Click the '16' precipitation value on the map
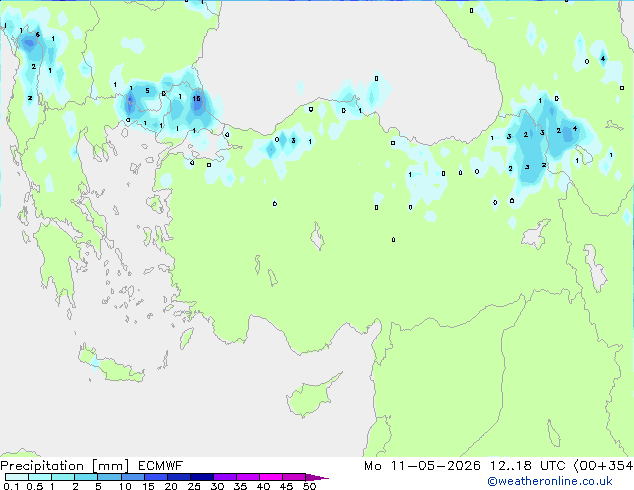The height and width of the screenshot is (490, 634). tap(197, 99)
